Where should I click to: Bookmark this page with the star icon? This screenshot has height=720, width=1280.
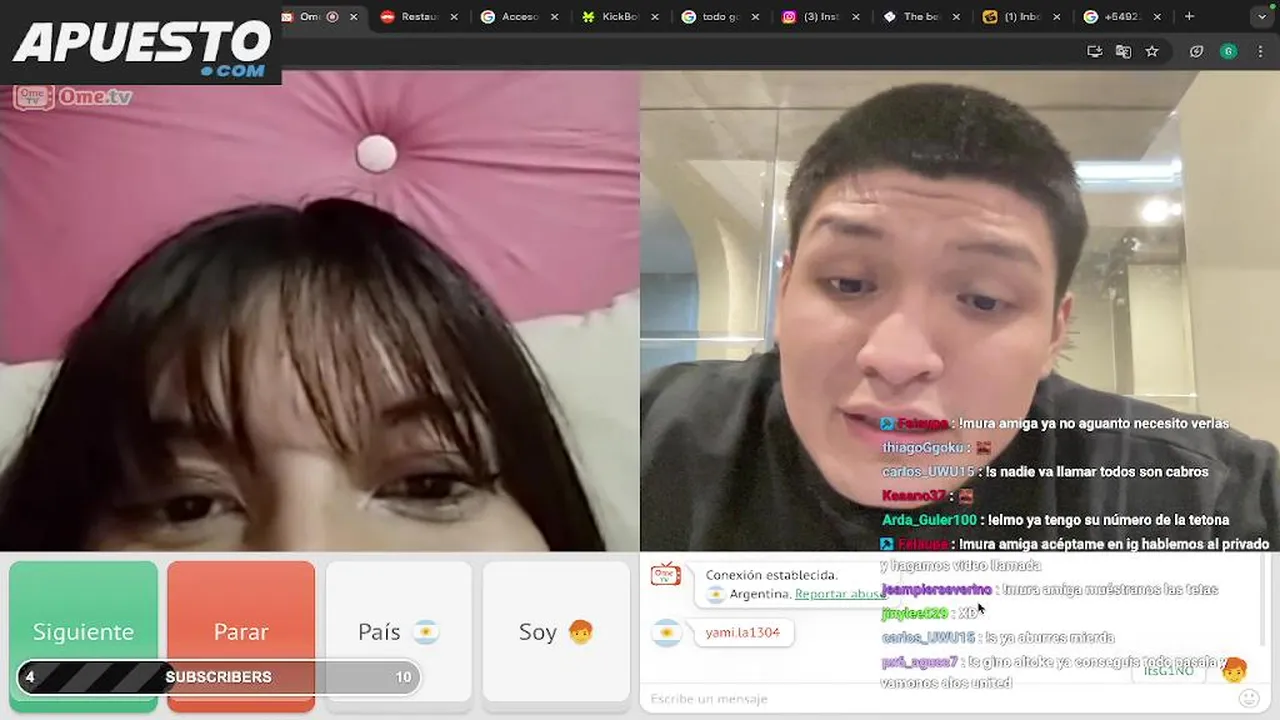(x=1152, y=51)
